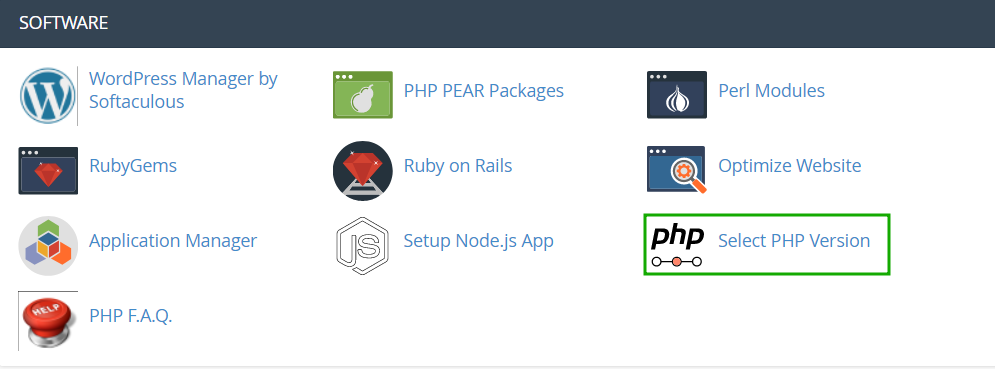Go to Perl Modules link
Viewport: 995px width, 369px height.
(771, 91)
